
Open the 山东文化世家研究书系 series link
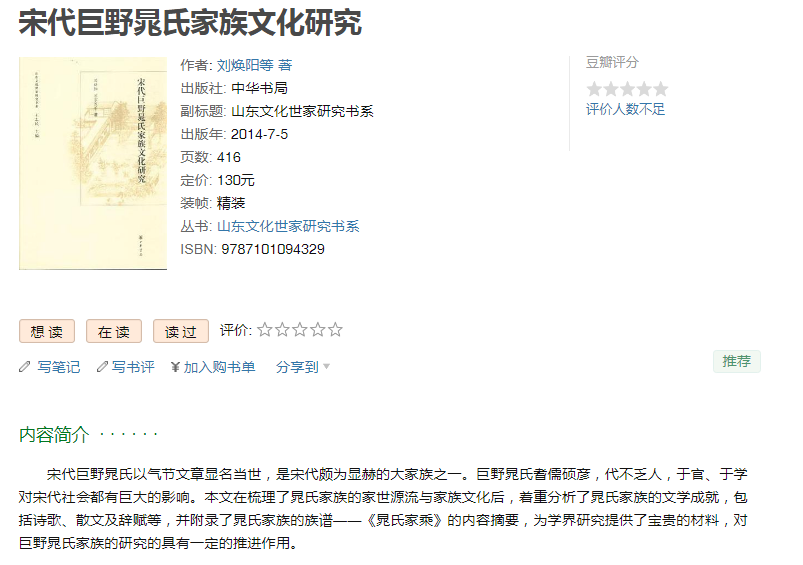coord(288,226)
